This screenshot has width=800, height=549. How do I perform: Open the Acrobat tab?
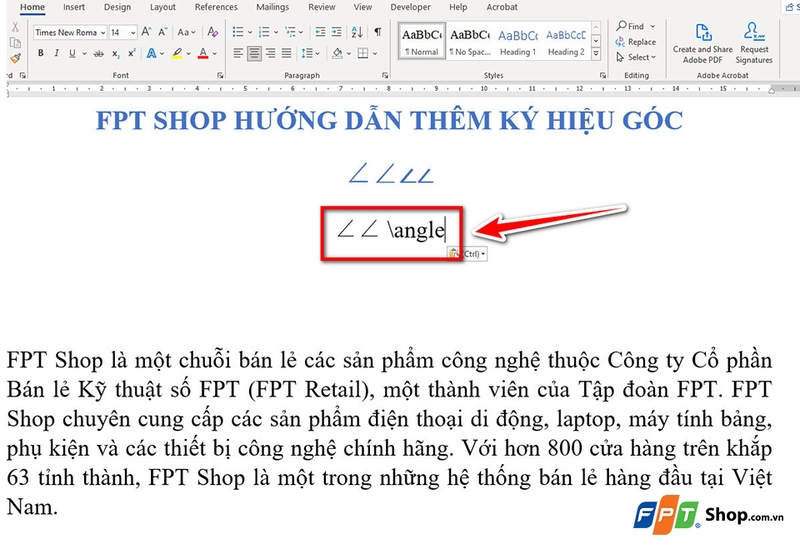[502, 7]
